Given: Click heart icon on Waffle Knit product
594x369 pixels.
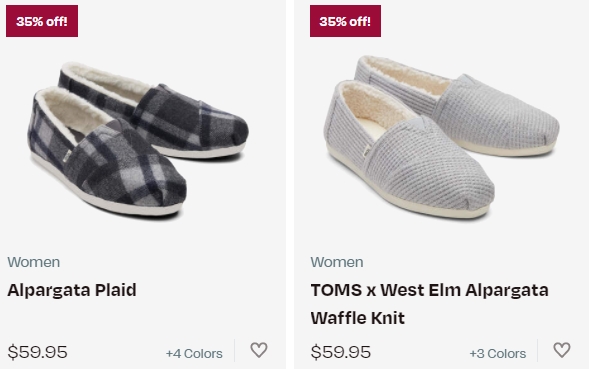Looking at the screenshot, I should [562, 350].
